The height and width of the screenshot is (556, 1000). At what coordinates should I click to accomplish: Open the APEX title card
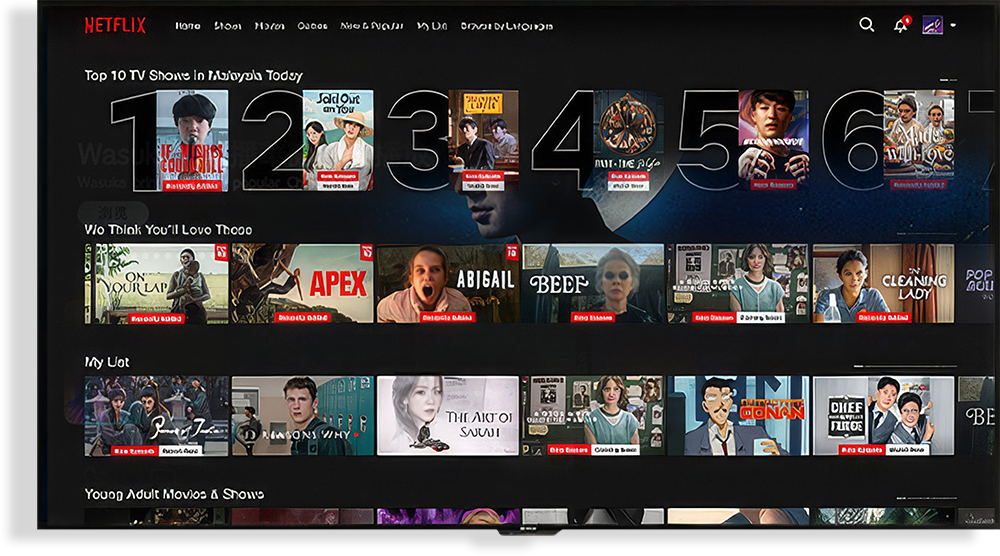[302, 284]
